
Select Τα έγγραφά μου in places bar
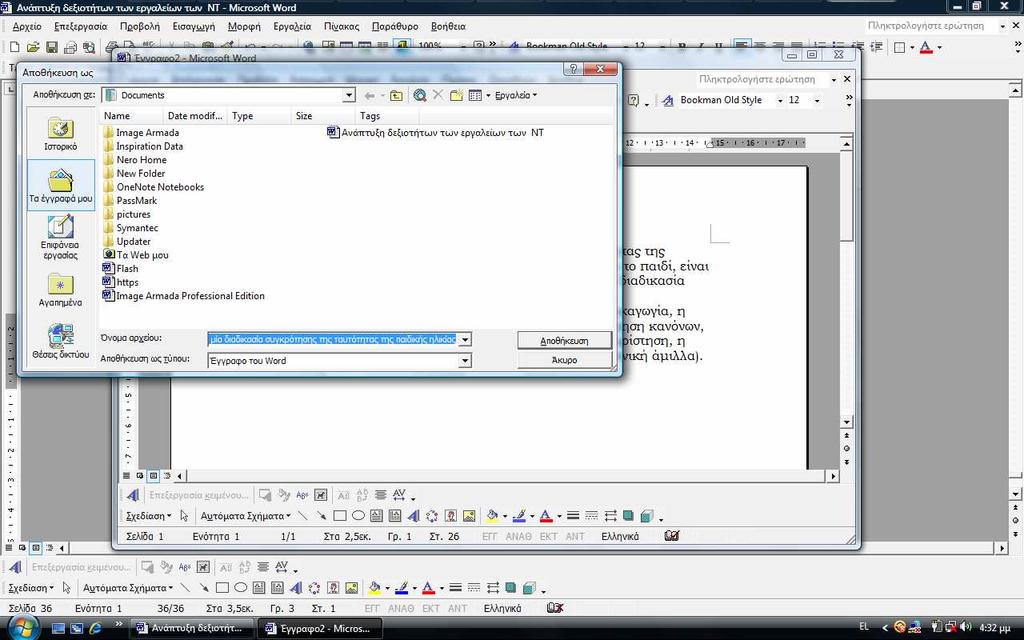(61, 185)
